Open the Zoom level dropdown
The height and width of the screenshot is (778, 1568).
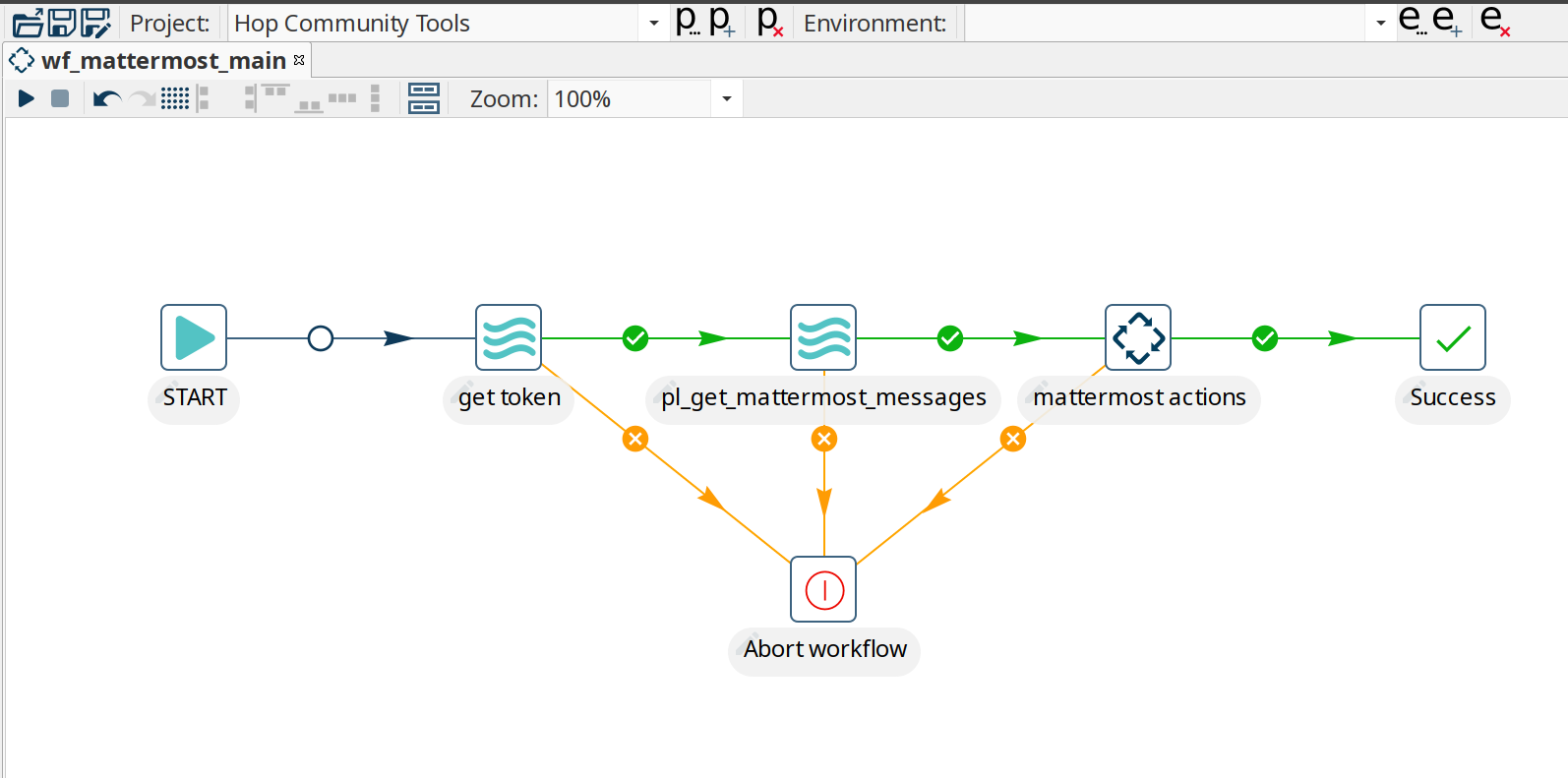tap(727, 99)
